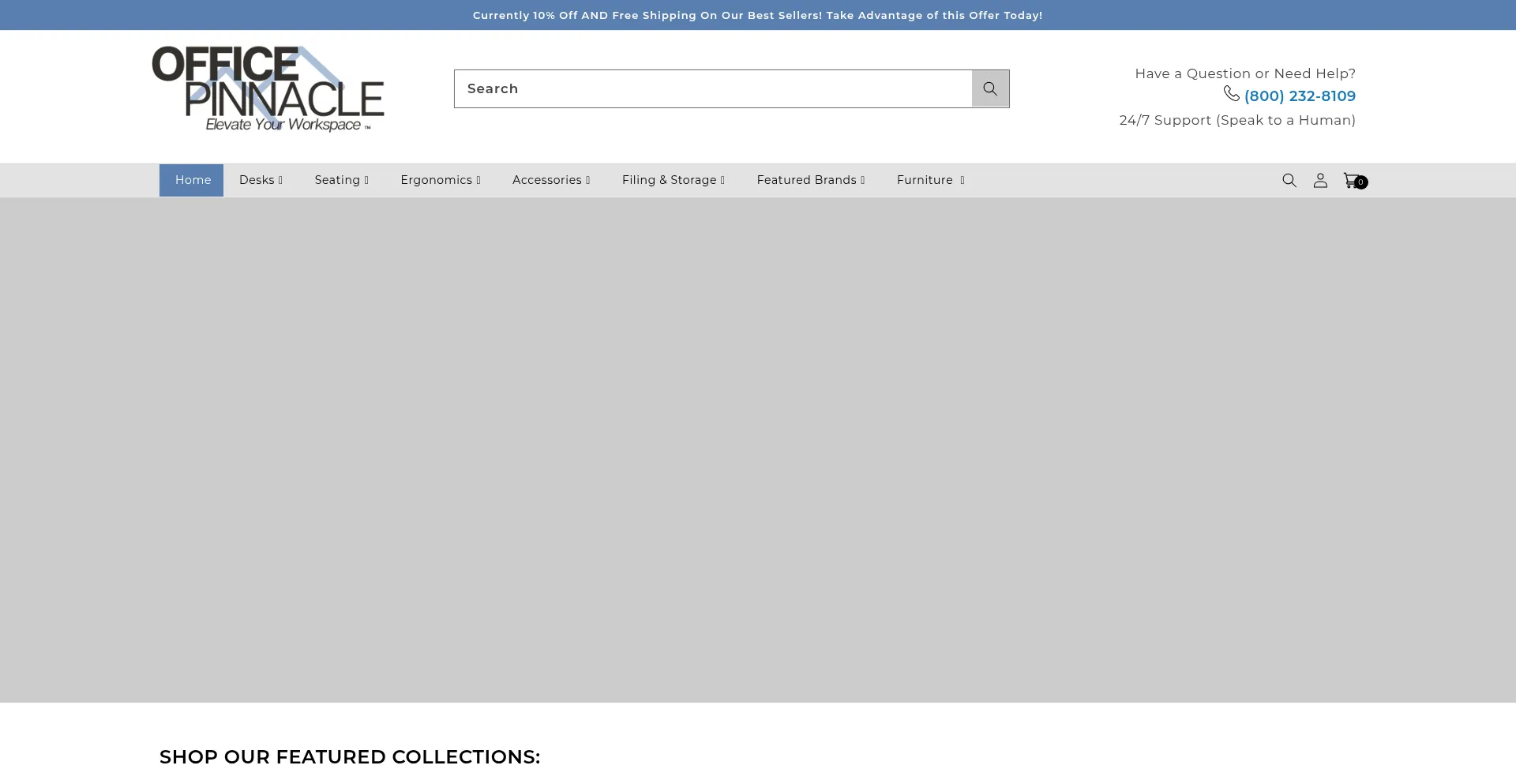Image resolution: width=1516 pixels, height=784 pixels.
Task: Expand the Seating dropdown menu
Action: [341, 180]
